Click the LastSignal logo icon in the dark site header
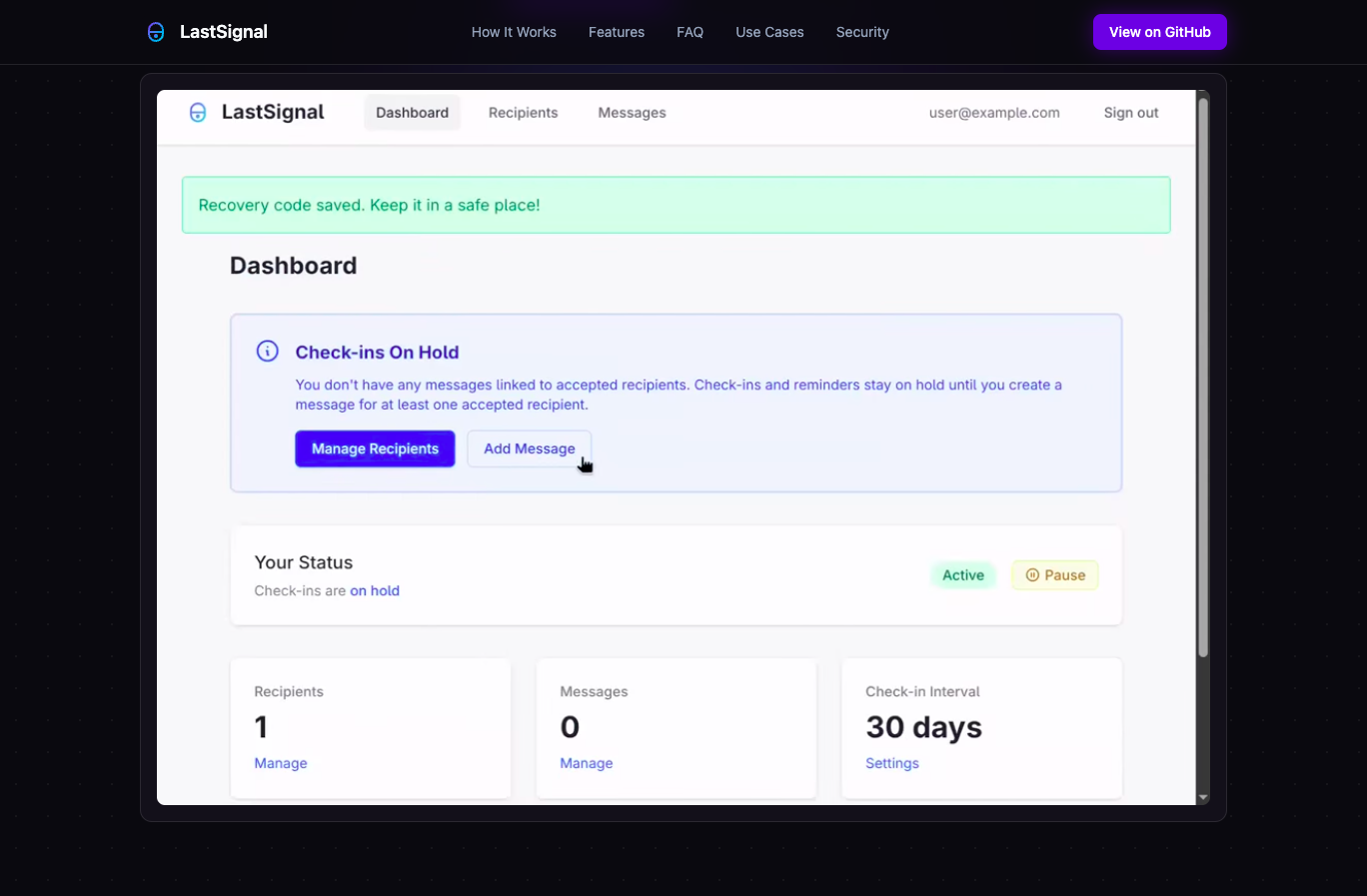This screenshot has height=896, width=1367. click(156, 32)
